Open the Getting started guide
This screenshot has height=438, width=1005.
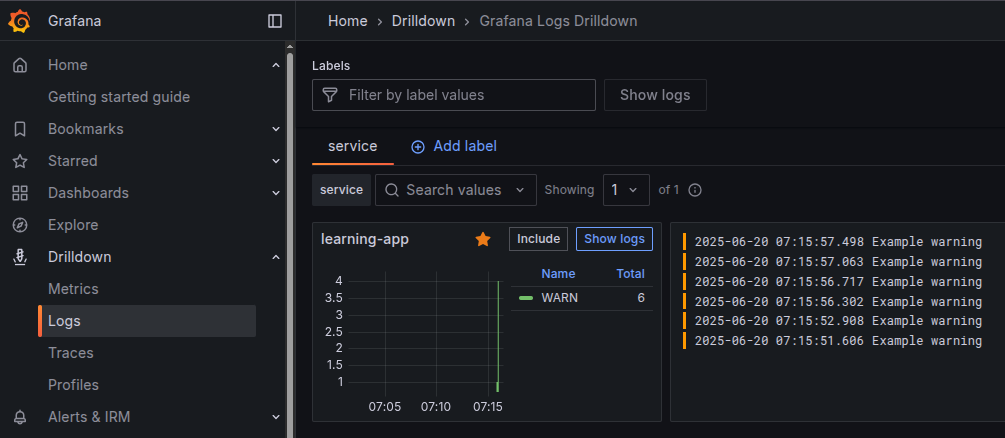click(119, 97)
